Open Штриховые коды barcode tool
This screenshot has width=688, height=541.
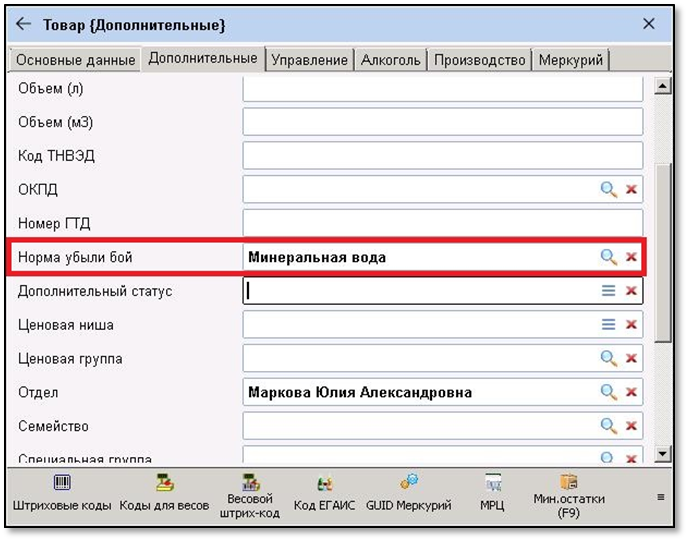coord(62,492)
